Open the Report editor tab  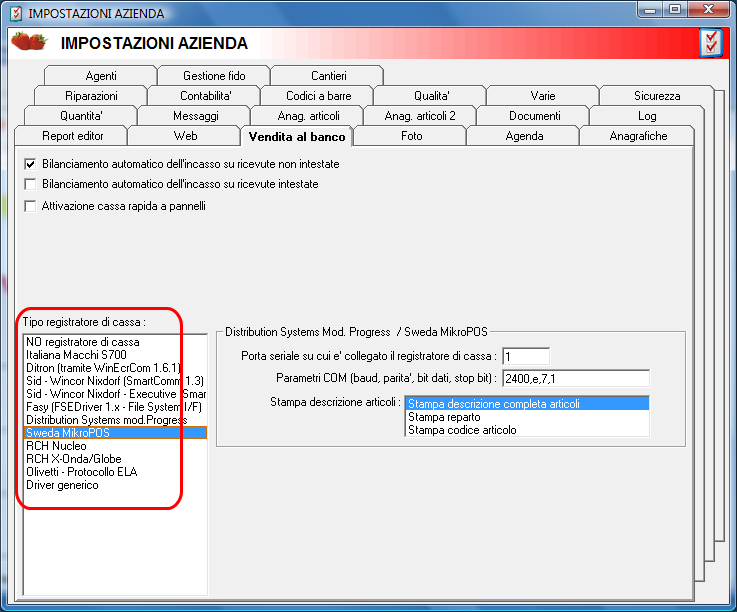[x=72, y=136]
